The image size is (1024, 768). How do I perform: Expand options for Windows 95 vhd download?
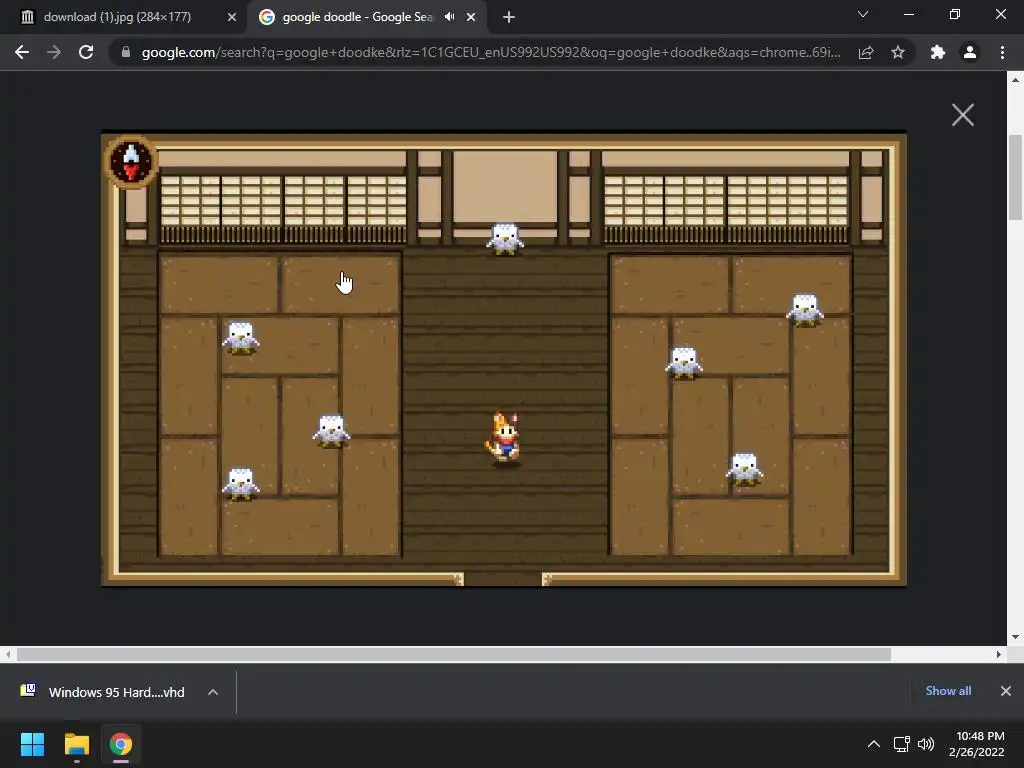click(x=213, y=692)
